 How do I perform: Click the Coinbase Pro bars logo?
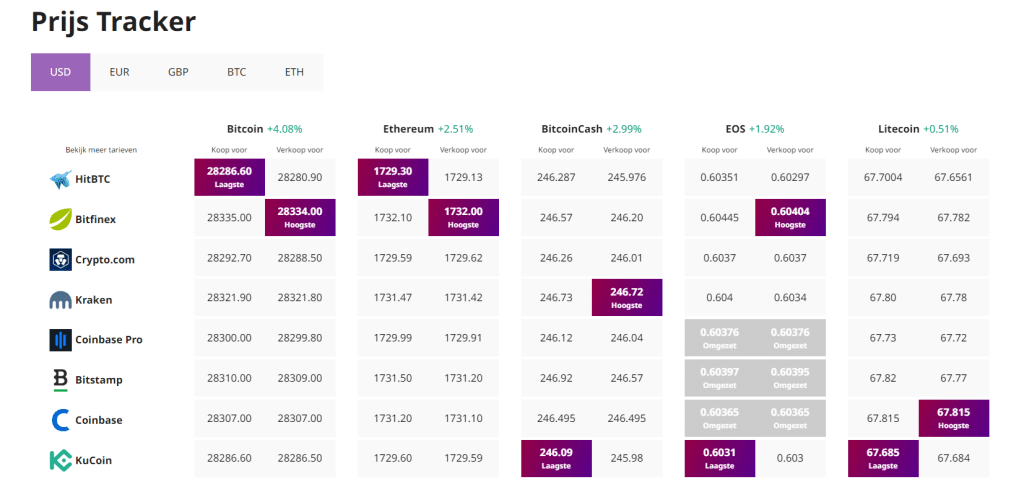click(60, 340)
